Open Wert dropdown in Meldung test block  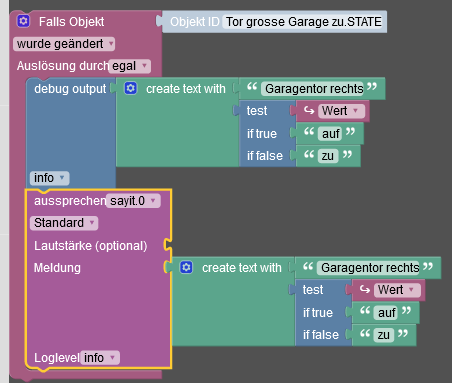[x=397, y=290]
